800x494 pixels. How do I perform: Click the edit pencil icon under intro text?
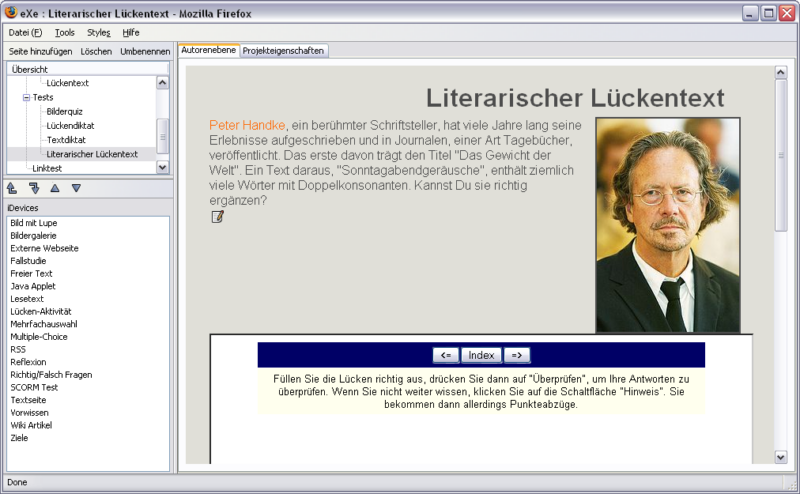coord(217,217)
